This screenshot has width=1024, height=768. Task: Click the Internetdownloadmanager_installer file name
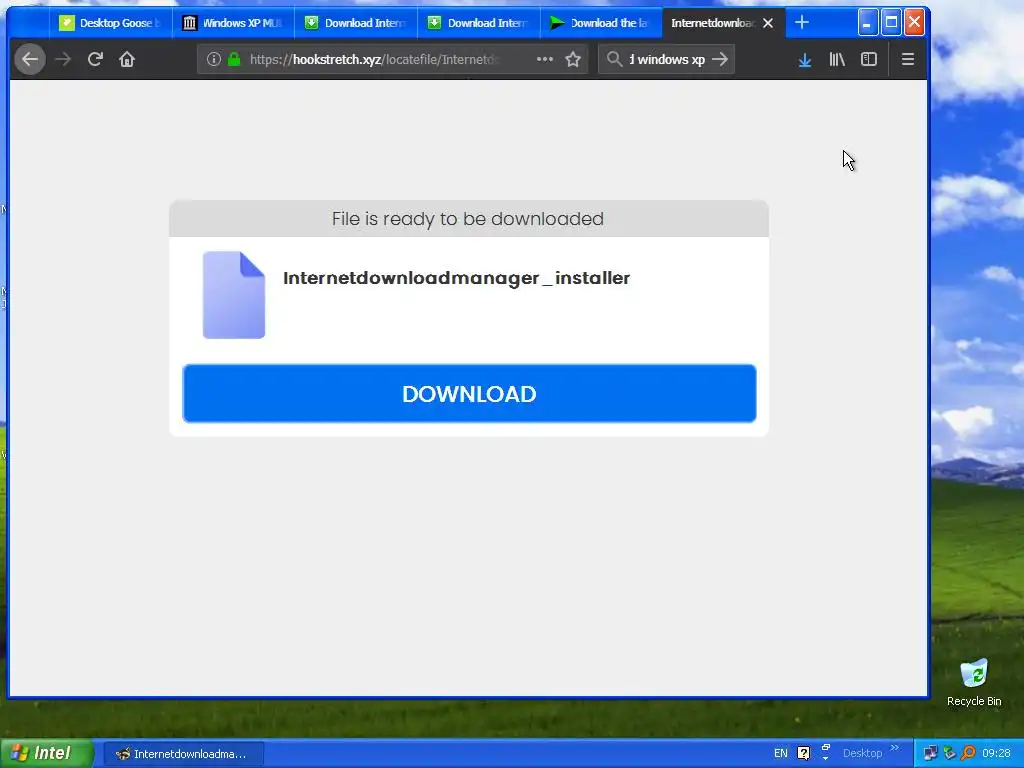click(x=456, y=278)
